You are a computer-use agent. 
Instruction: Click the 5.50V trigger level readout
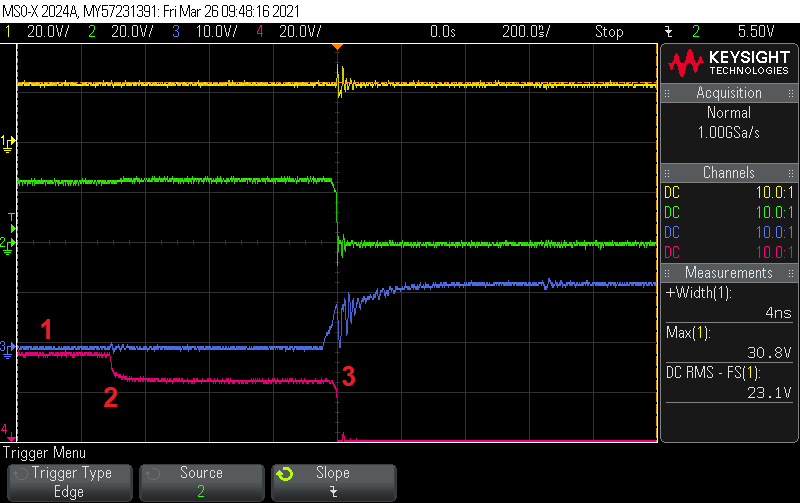[x=756, y=32]
